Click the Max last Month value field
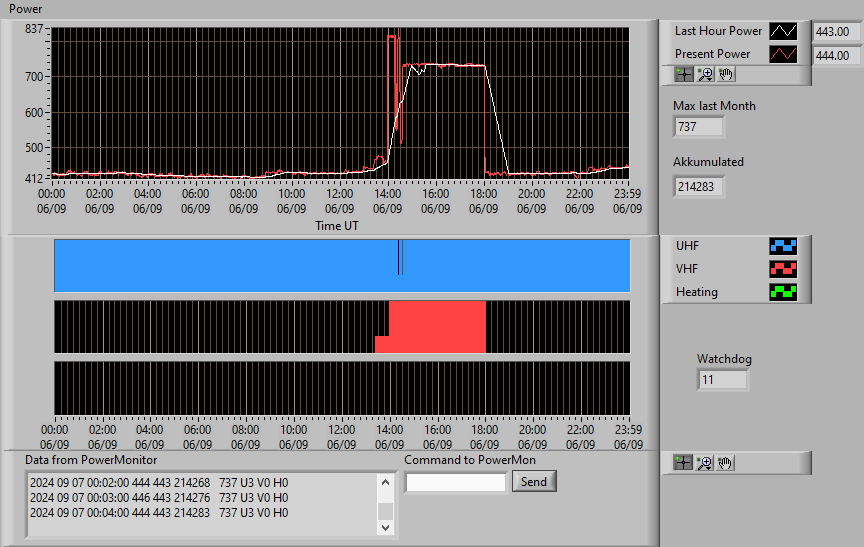Image resolution: width=864 pixels, height=547 pixels. pyautogui.click(x=699, y=127)
